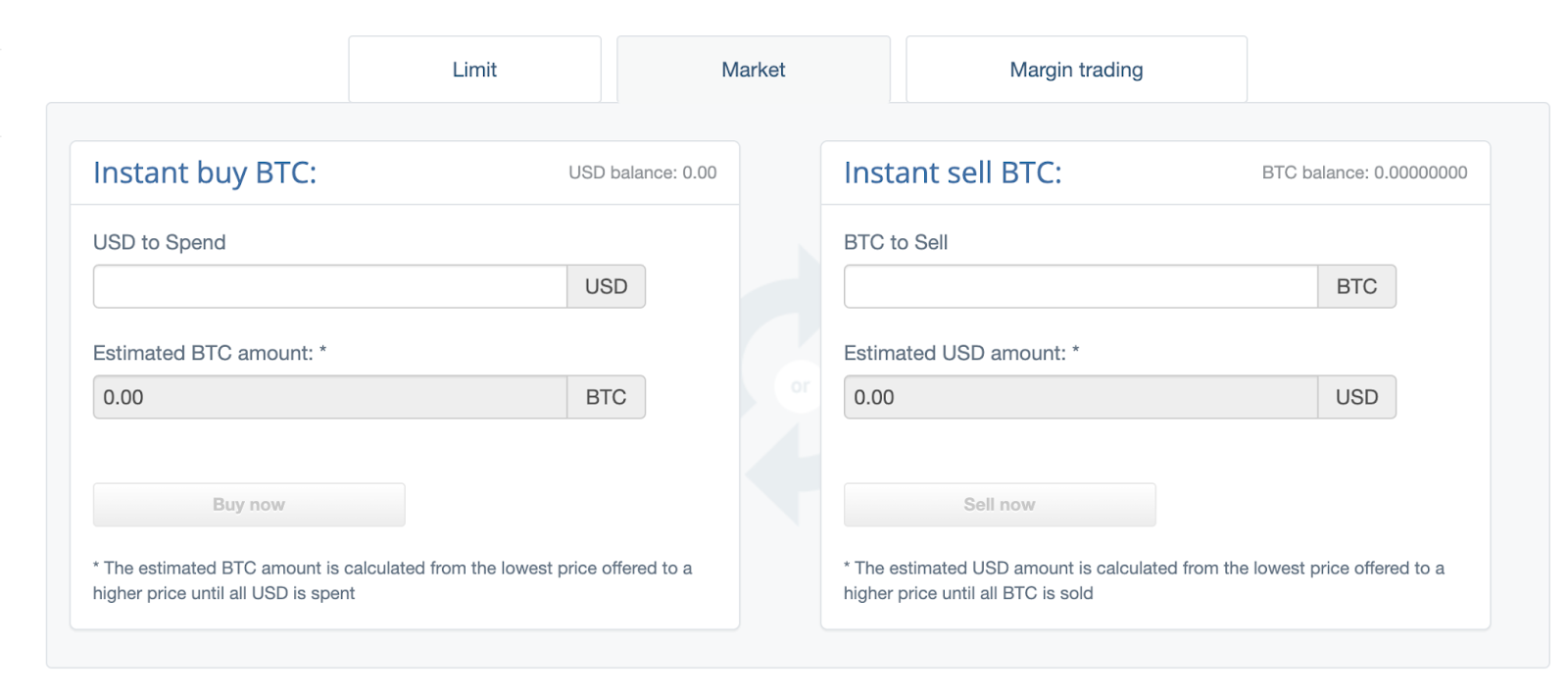Image resolution: width=1568 pixels, height=694 pixels.
Task: Click the BTC label beside estimated BTC amount
Action: (606, 397)
